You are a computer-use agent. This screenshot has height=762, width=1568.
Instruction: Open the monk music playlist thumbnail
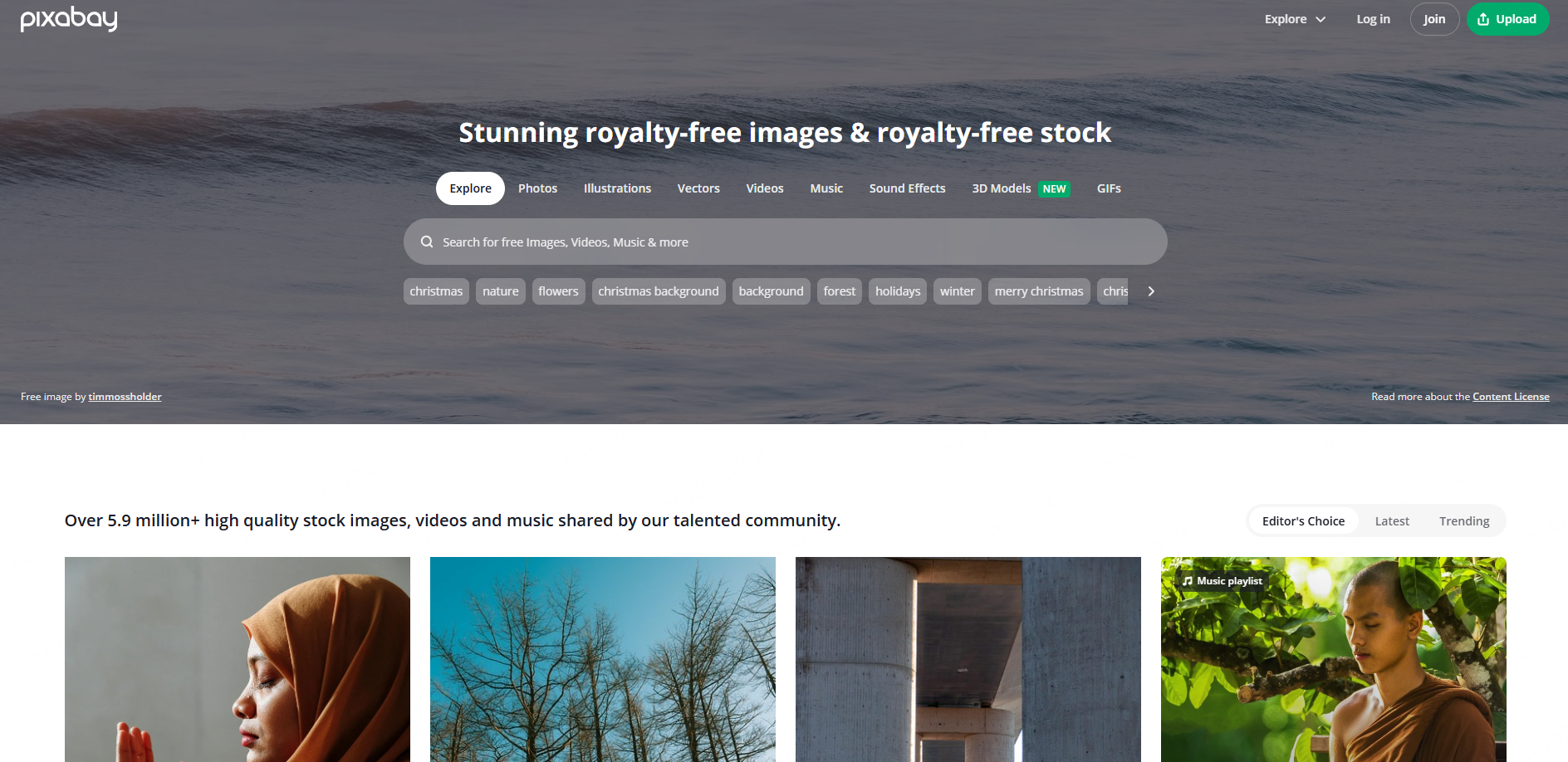click(1334, 659)
